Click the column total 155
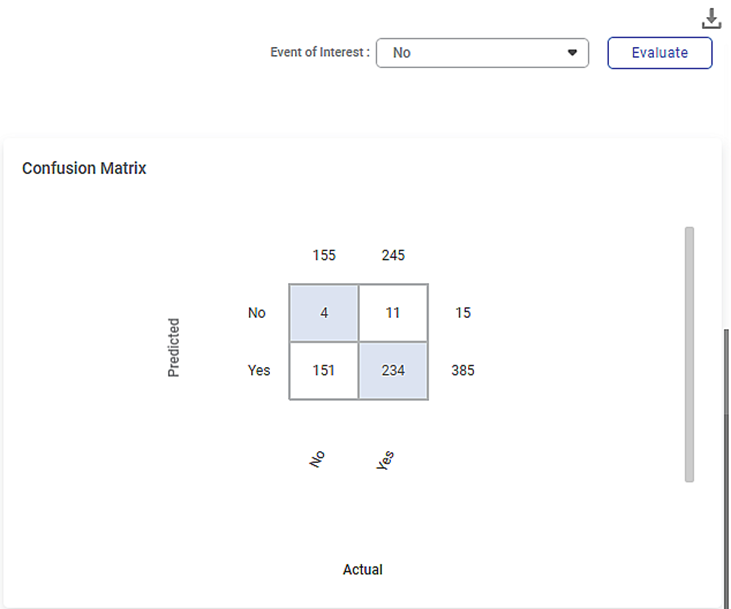 324,255
